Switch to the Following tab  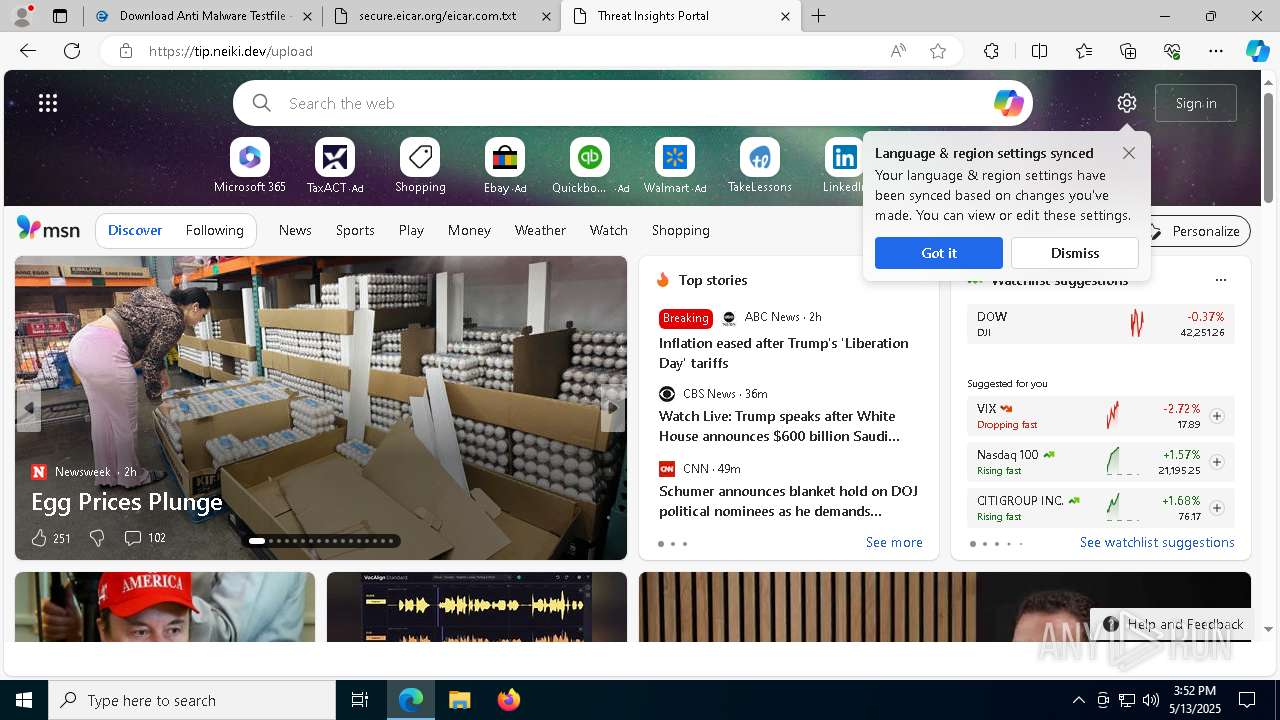[x=215, y=230]
